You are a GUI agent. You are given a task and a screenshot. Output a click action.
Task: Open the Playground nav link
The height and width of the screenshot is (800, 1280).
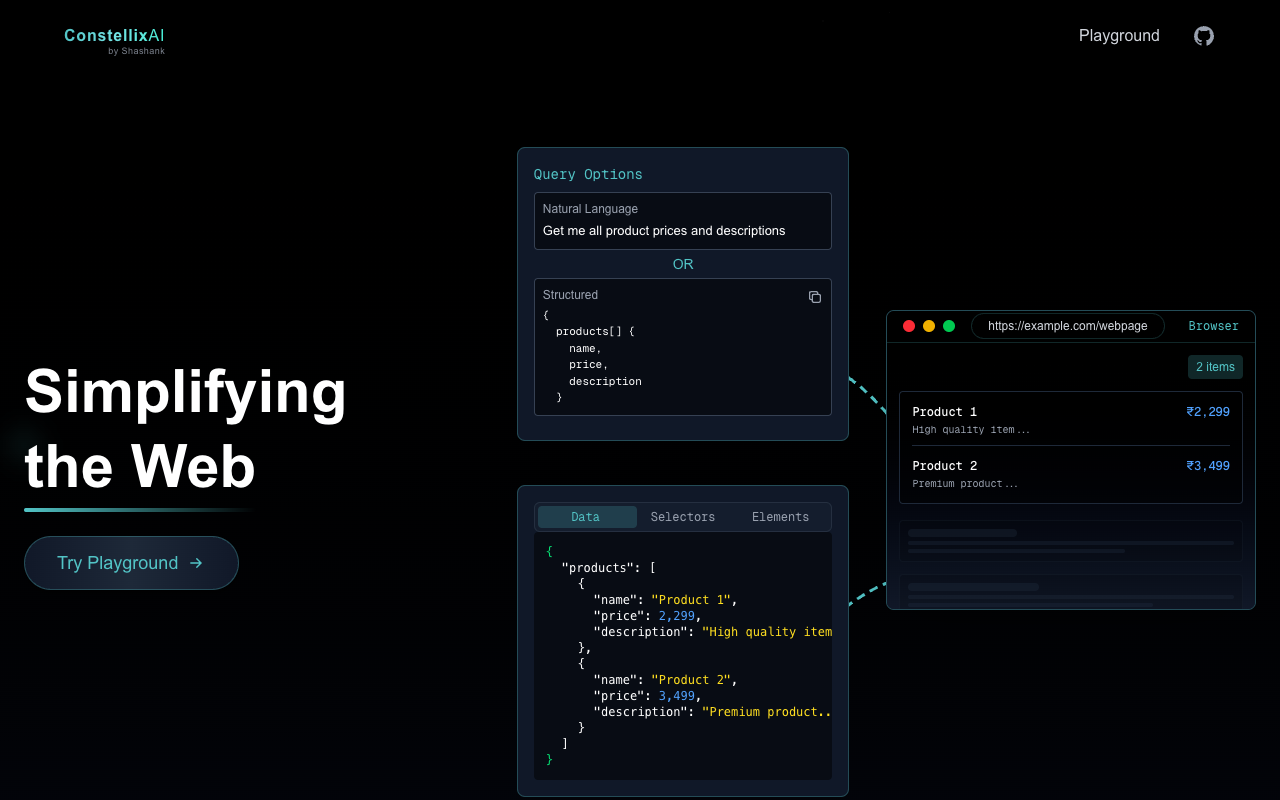pos(1119,36)
